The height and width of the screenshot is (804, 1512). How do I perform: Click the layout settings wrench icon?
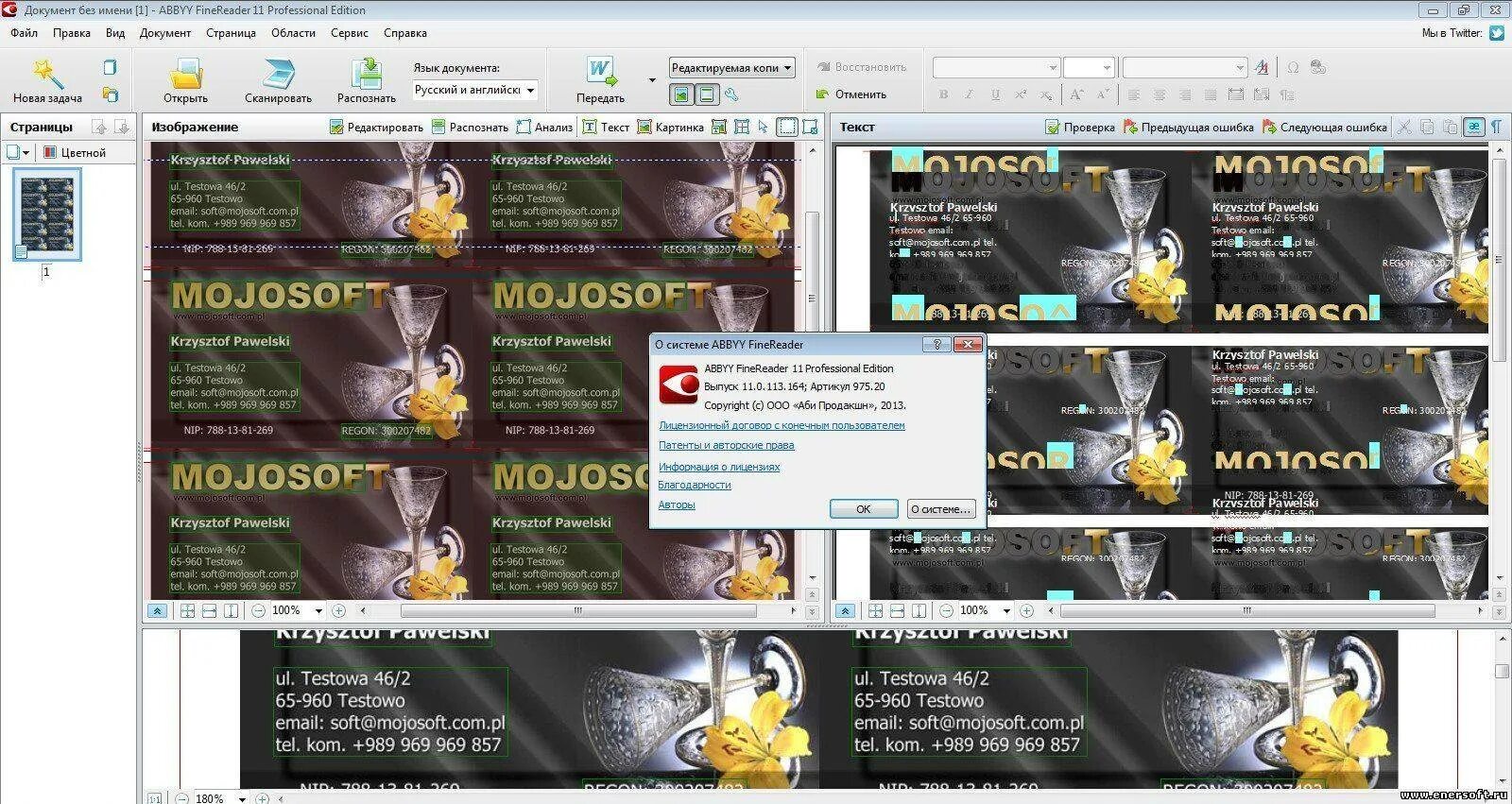click(730, 94)
